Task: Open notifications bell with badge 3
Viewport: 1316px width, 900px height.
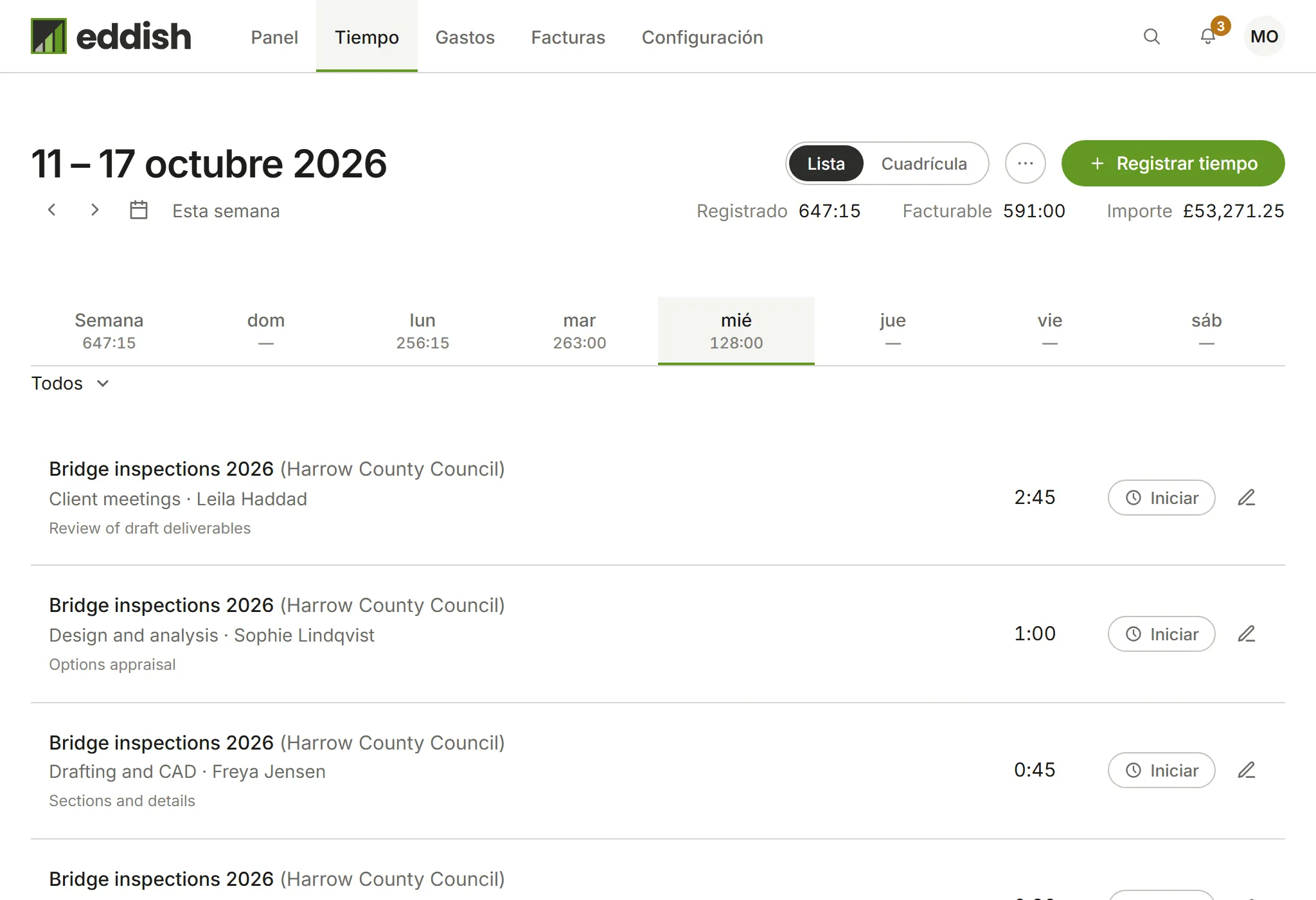Action: pyautogui.click(x=1208, y=37)
